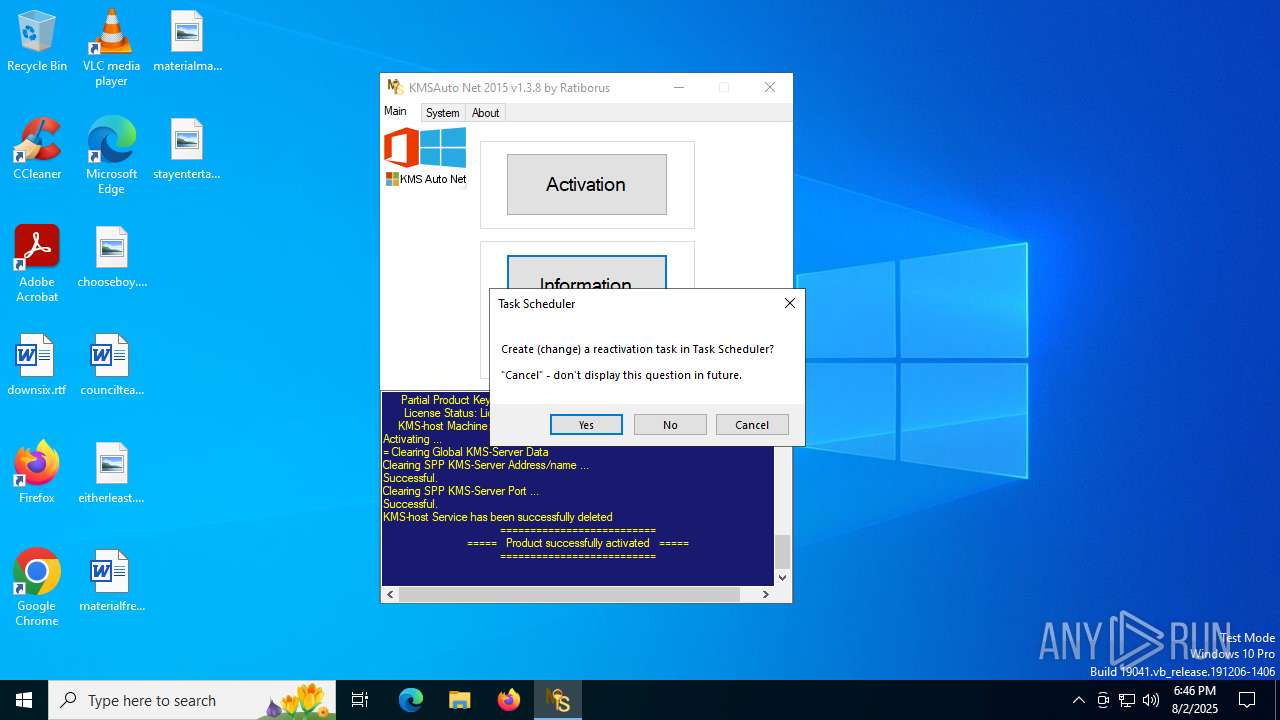1280x720 pixels.
Task: Confirm with Yes in Task Scheduler dialog
Action: [x=586, y=425]
